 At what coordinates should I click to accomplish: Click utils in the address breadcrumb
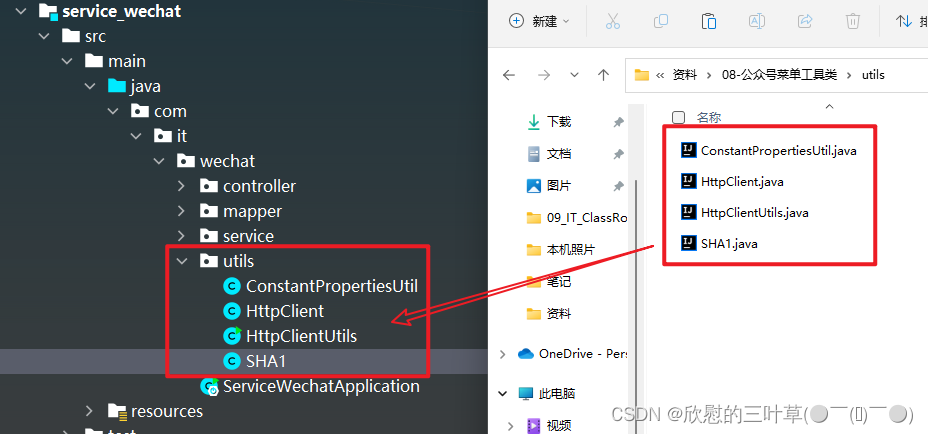(x=873, y=75)
